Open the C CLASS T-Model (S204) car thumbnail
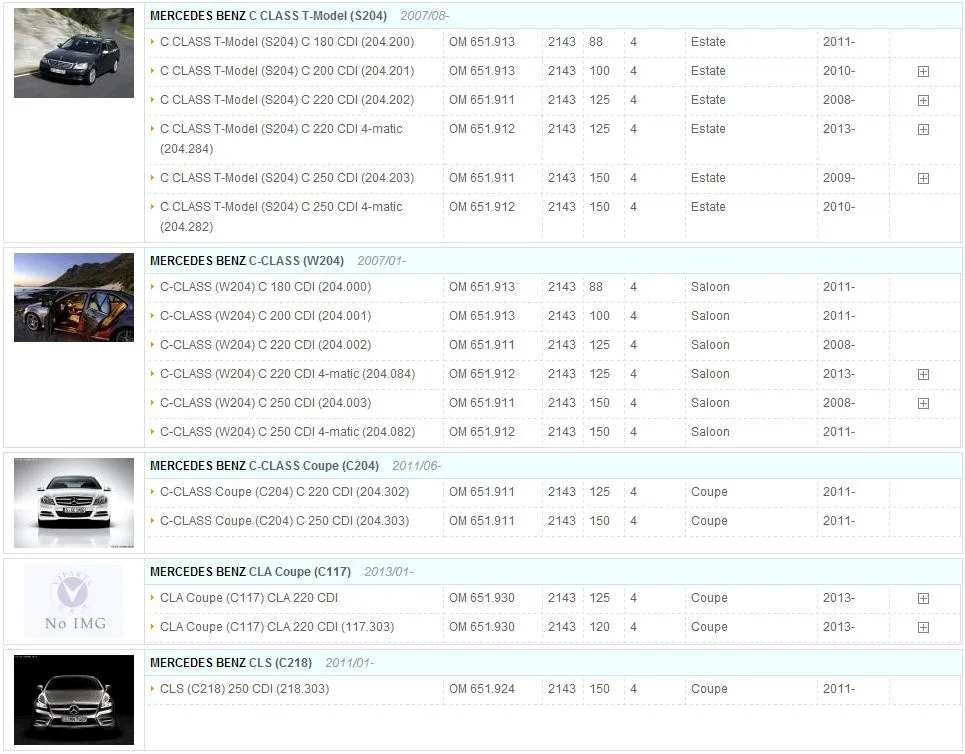The width and height of the screenshot is (965, 754). 74,53
